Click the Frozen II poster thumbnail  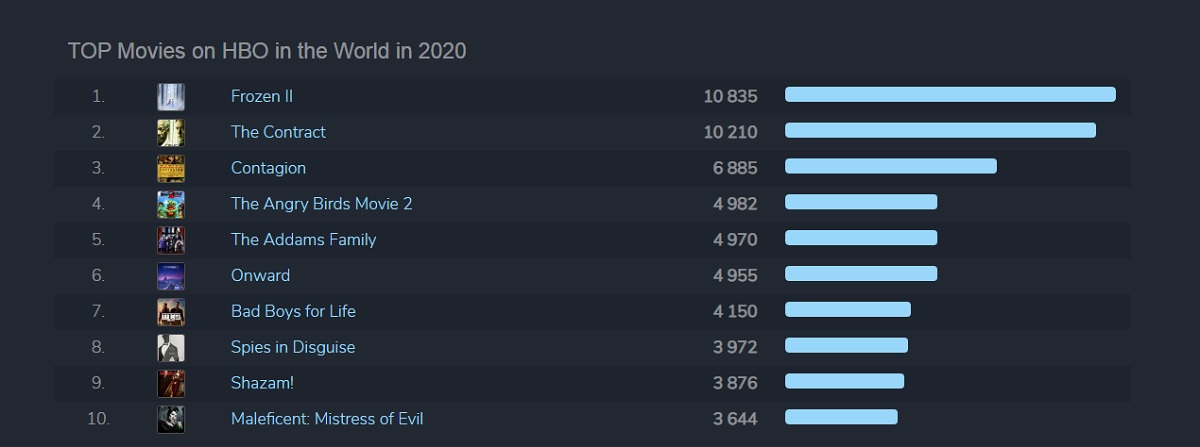[x=170, y=97]
